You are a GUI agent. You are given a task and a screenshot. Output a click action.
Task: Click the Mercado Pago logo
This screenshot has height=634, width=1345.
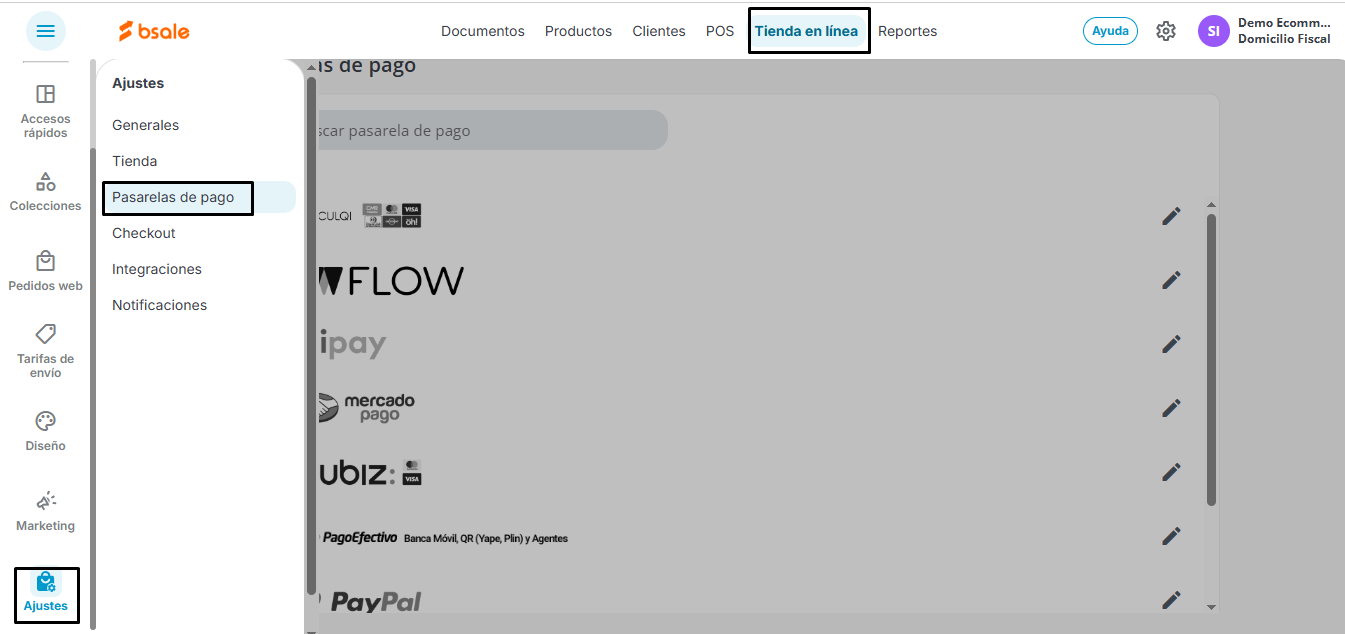pyautogui.click(x=366, y=408)
